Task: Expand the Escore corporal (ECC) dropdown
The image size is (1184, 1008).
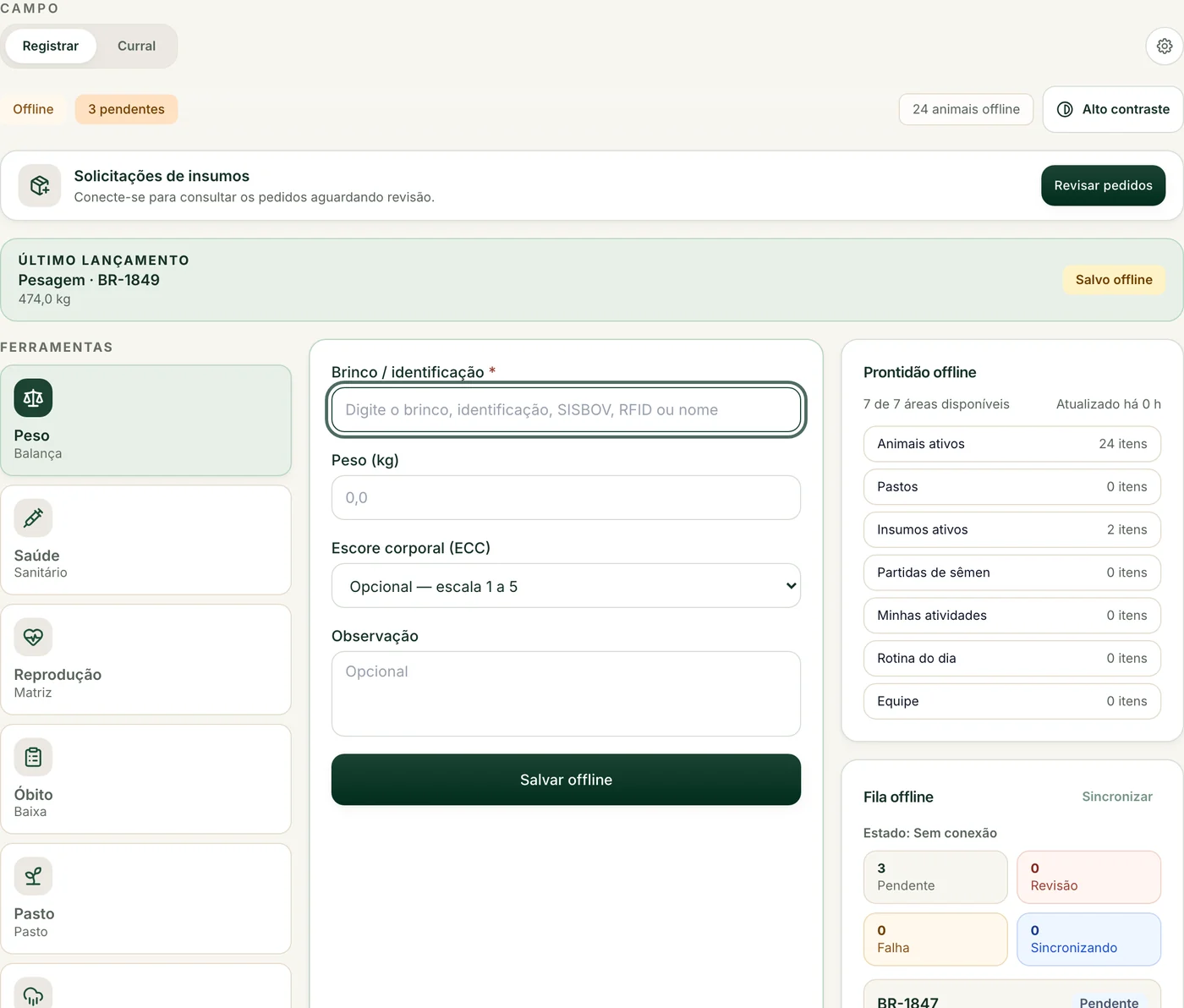Action: (x=566, y=586)
